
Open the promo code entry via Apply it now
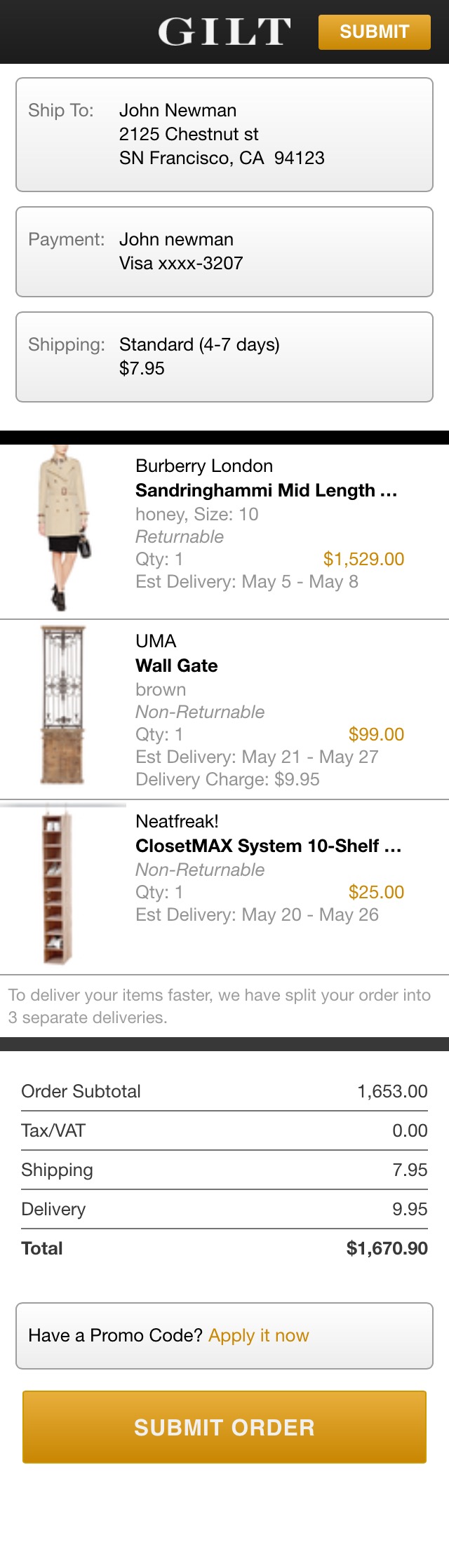coord(257,1336)
